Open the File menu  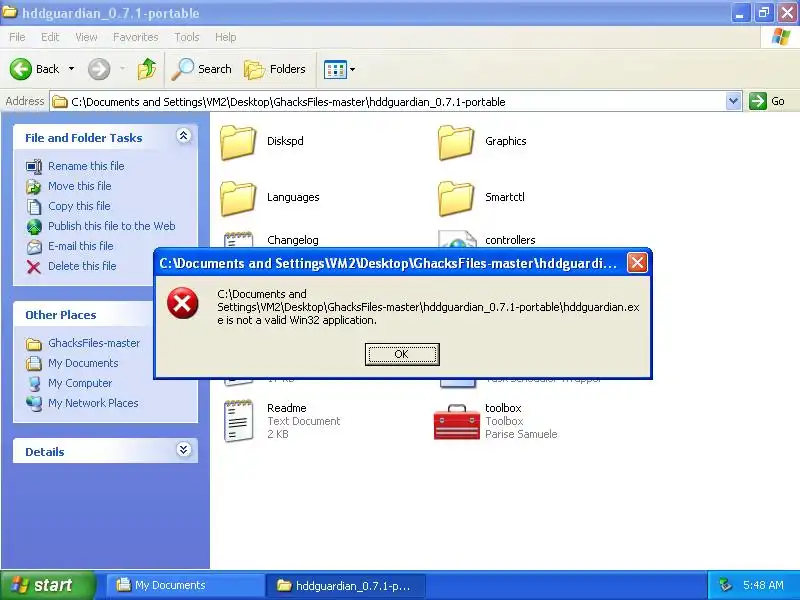click(17, 37)
